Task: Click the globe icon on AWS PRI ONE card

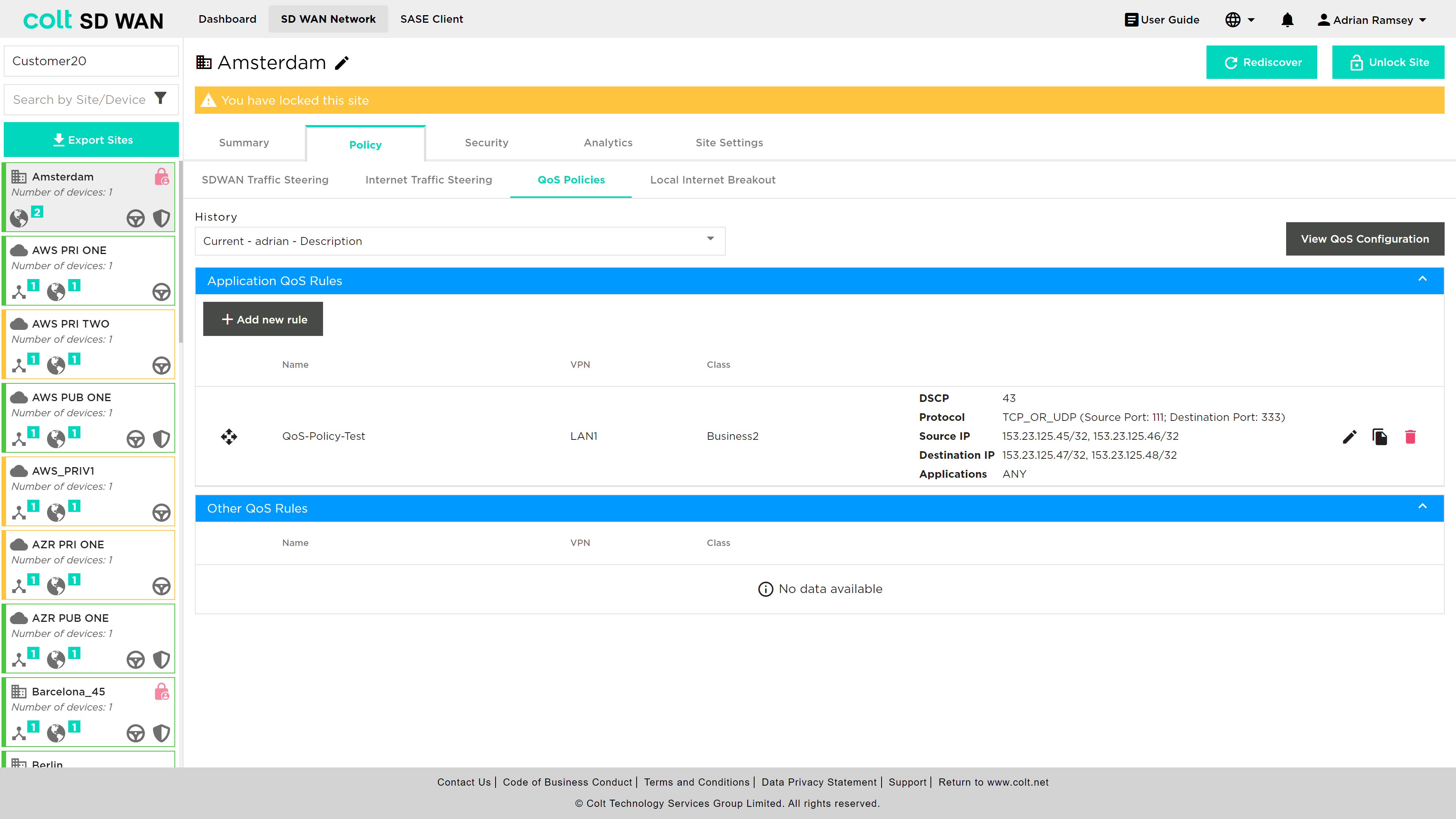Action: (x=56, y=292)
